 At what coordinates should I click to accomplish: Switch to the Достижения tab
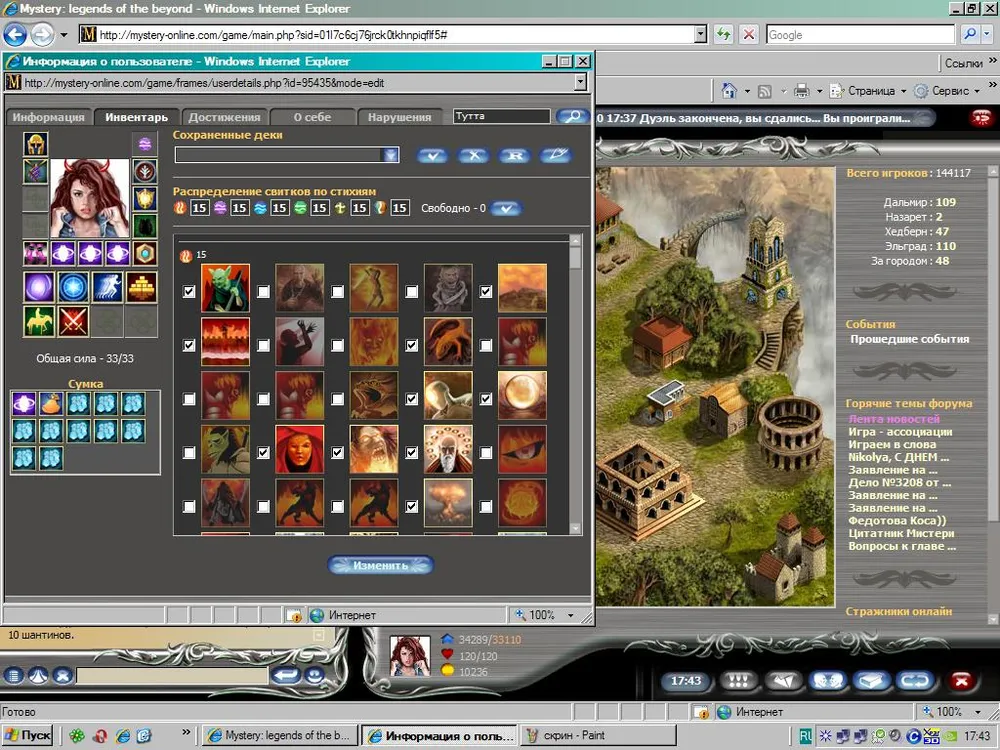224,117
